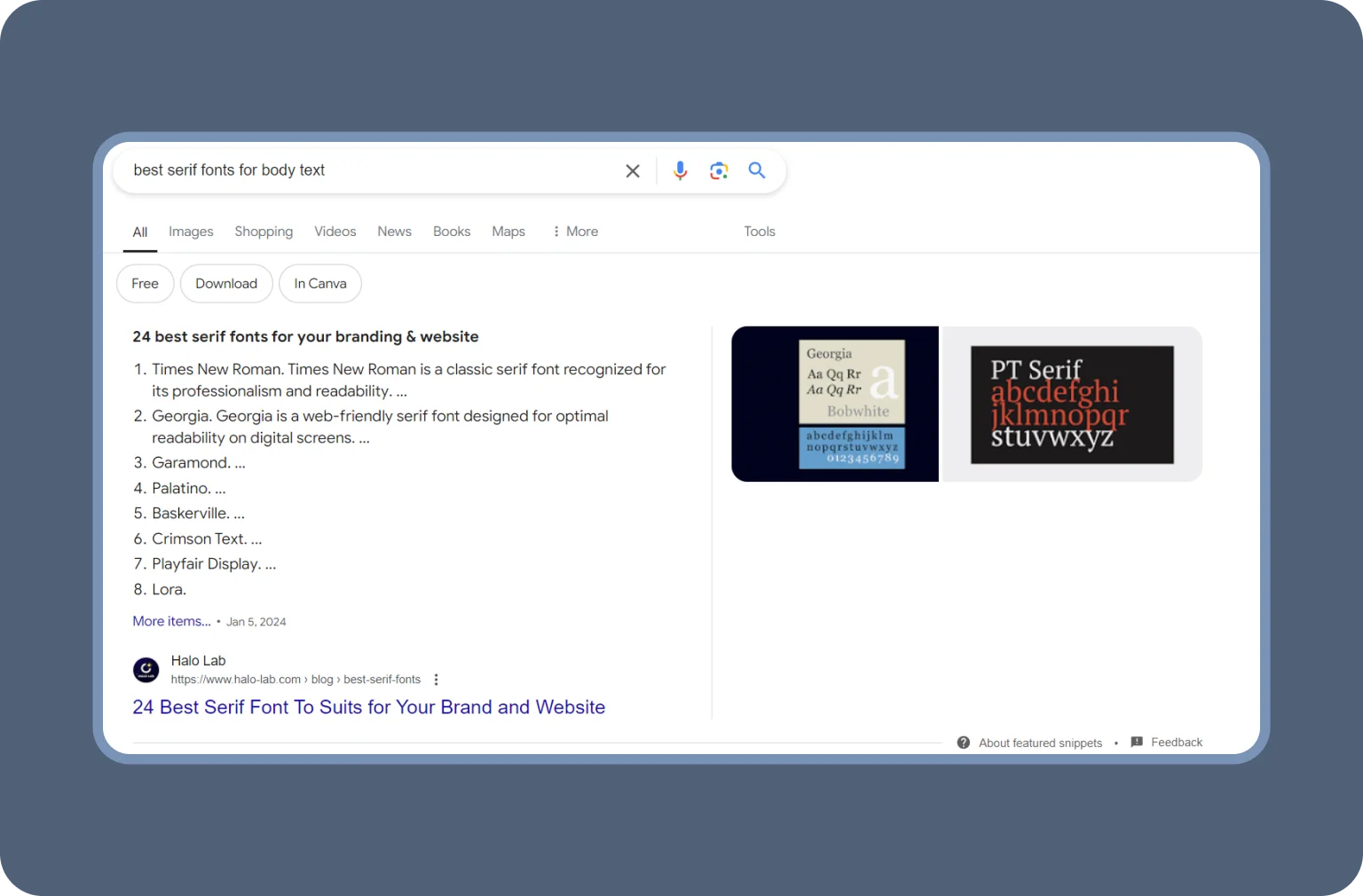The height and width of the screenshot is (896, 1363).
Task: Open the More items... link
Action: [x=172, y=621]
